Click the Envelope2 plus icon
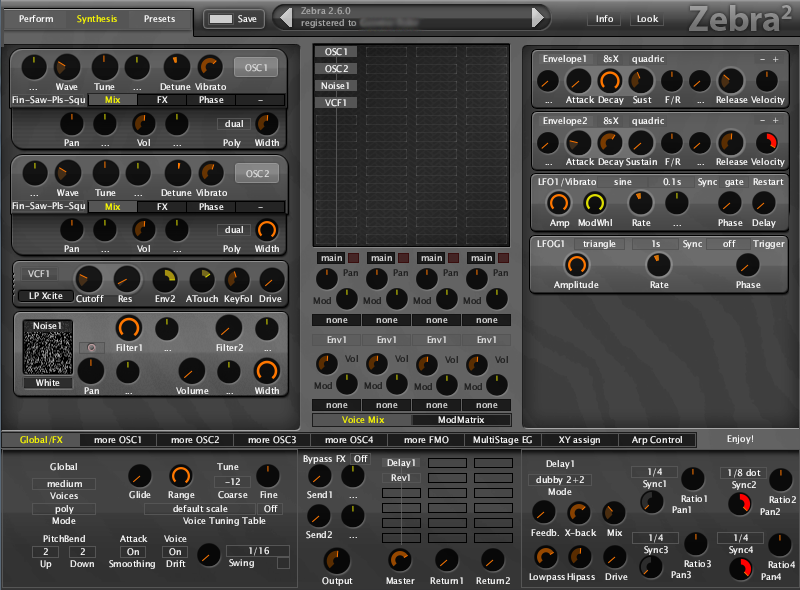 tap(776, 121)
